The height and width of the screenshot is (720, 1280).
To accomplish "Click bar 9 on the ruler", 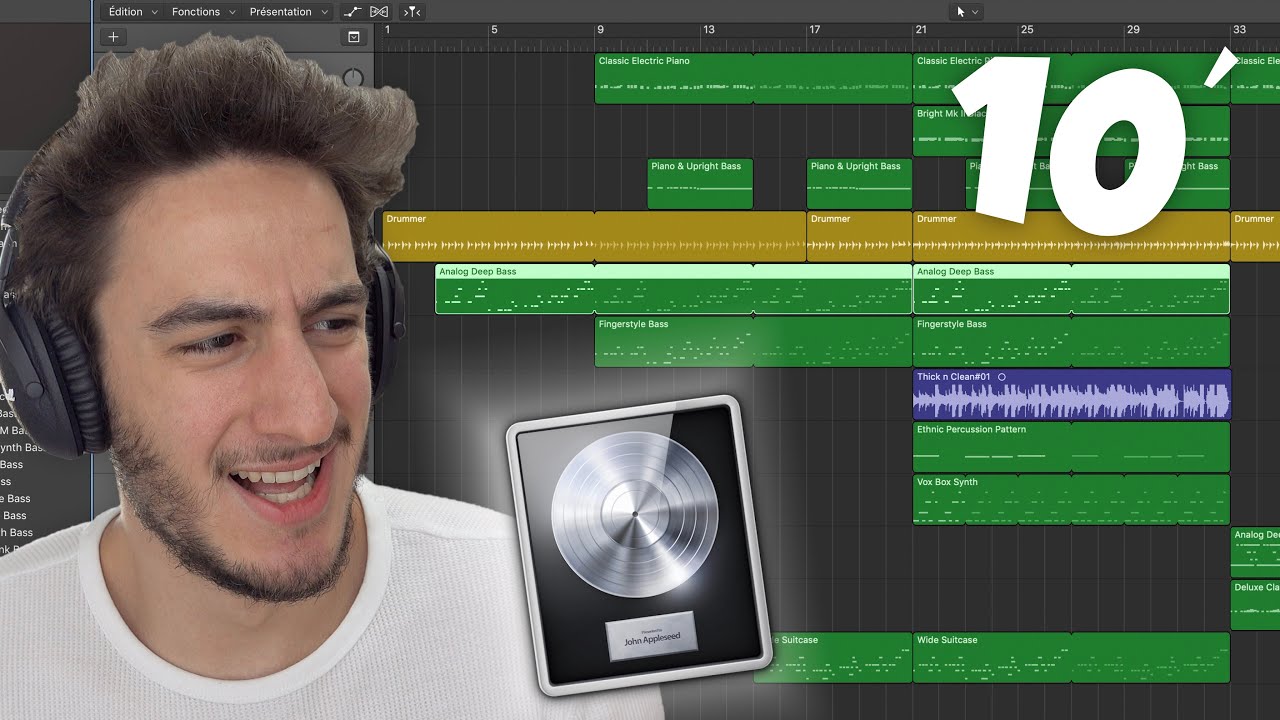I will [600, 30].
